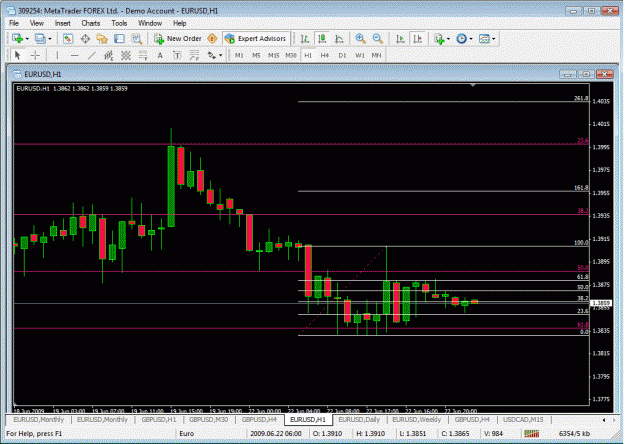Click the Arrows objects icon
625x444 pixels.
coord(211,55)
